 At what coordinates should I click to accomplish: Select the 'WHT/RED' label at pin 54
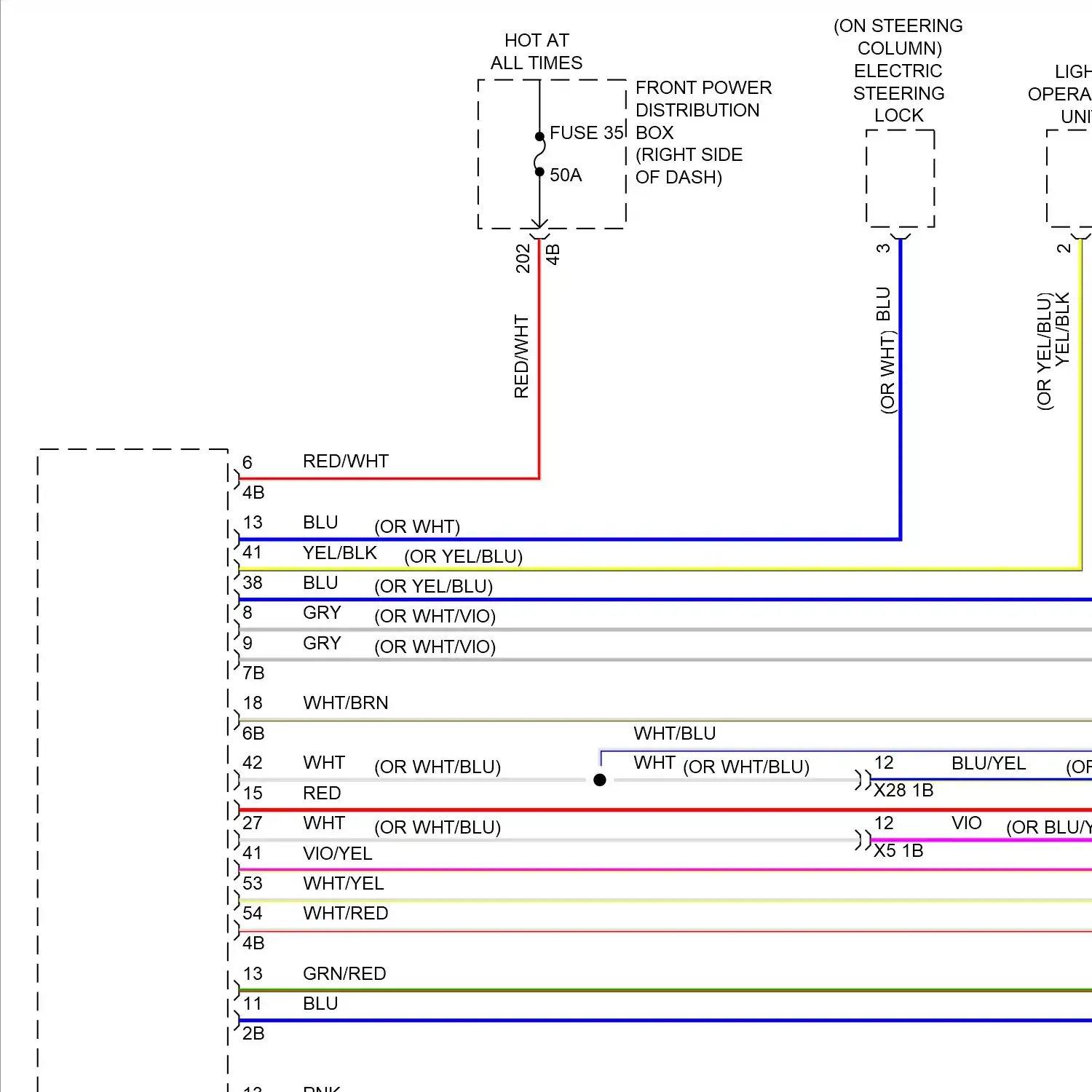(x=346, y=914)
